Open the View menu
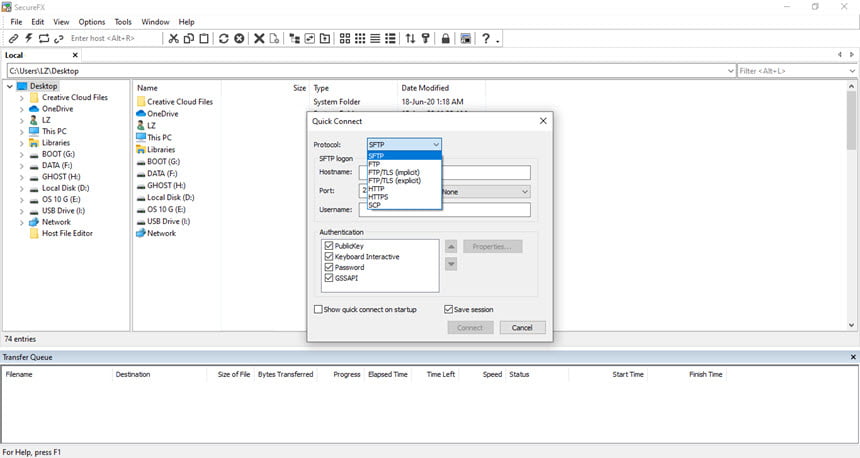This screenshot has height=458, width=860. click(61, 22)
